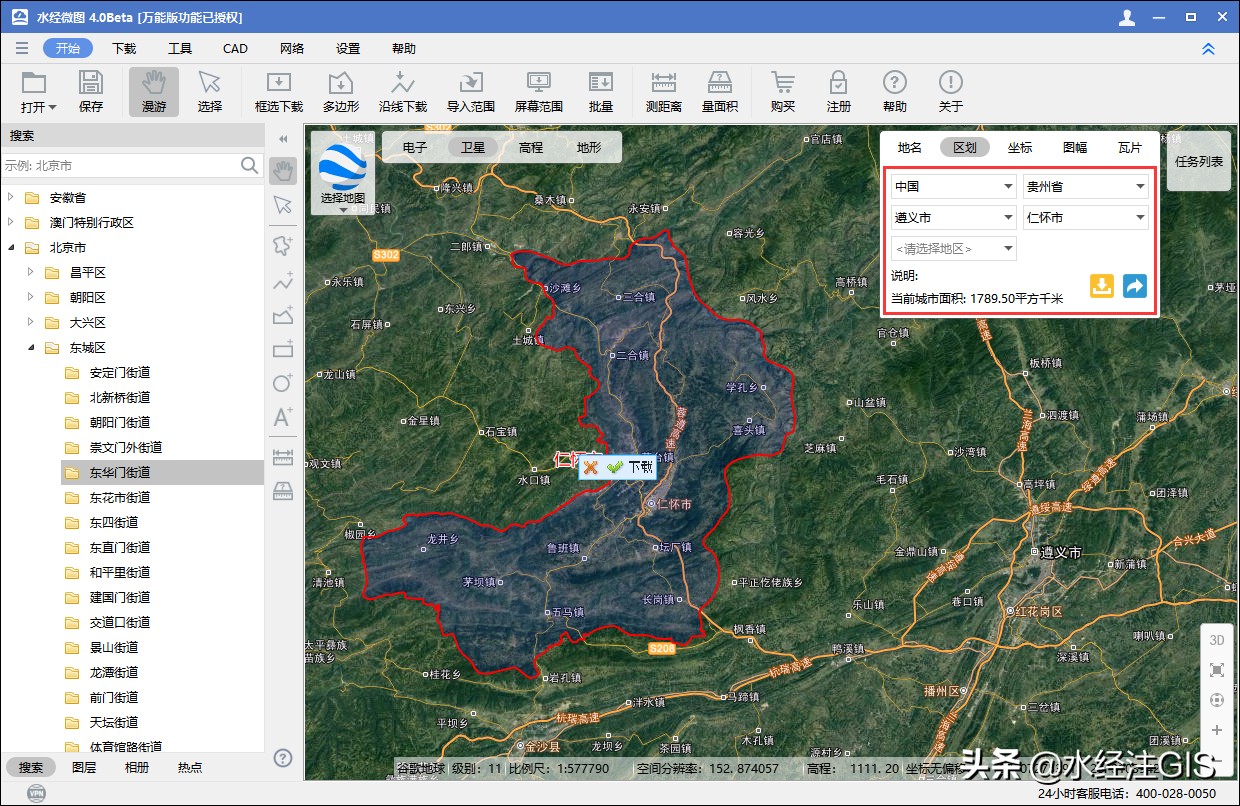Click the blue share arrow icon
Image resolution: width=1240 pixels, height=806 pixels.
click(x=1134, y=286)
